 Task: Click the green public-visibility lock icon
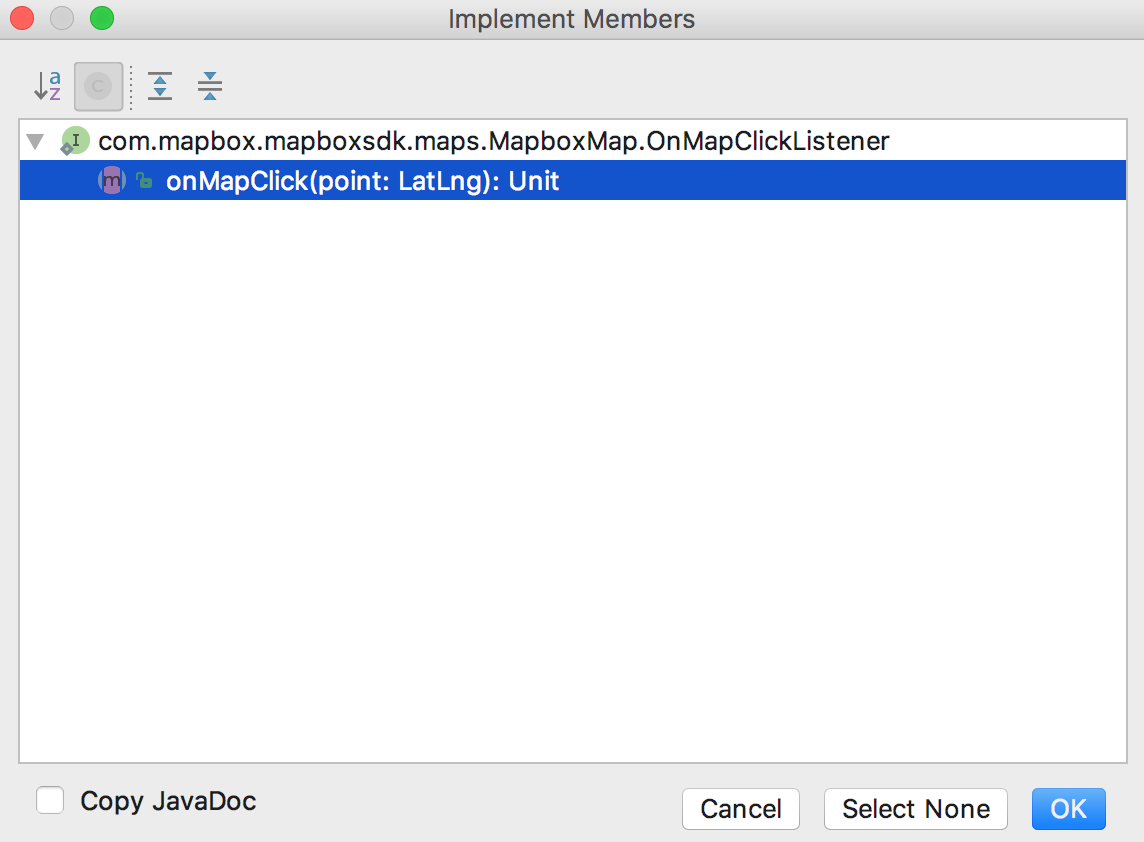pos(144,180)
